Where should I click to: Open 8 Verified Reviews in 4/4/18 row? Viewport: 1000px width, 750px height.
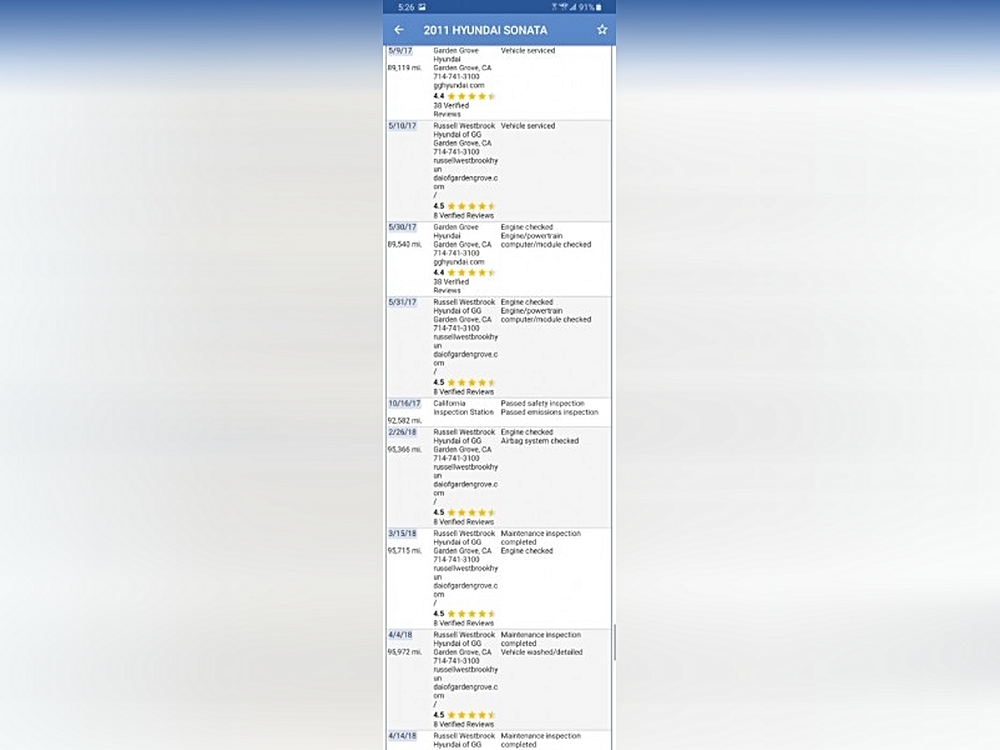(464, 724)
